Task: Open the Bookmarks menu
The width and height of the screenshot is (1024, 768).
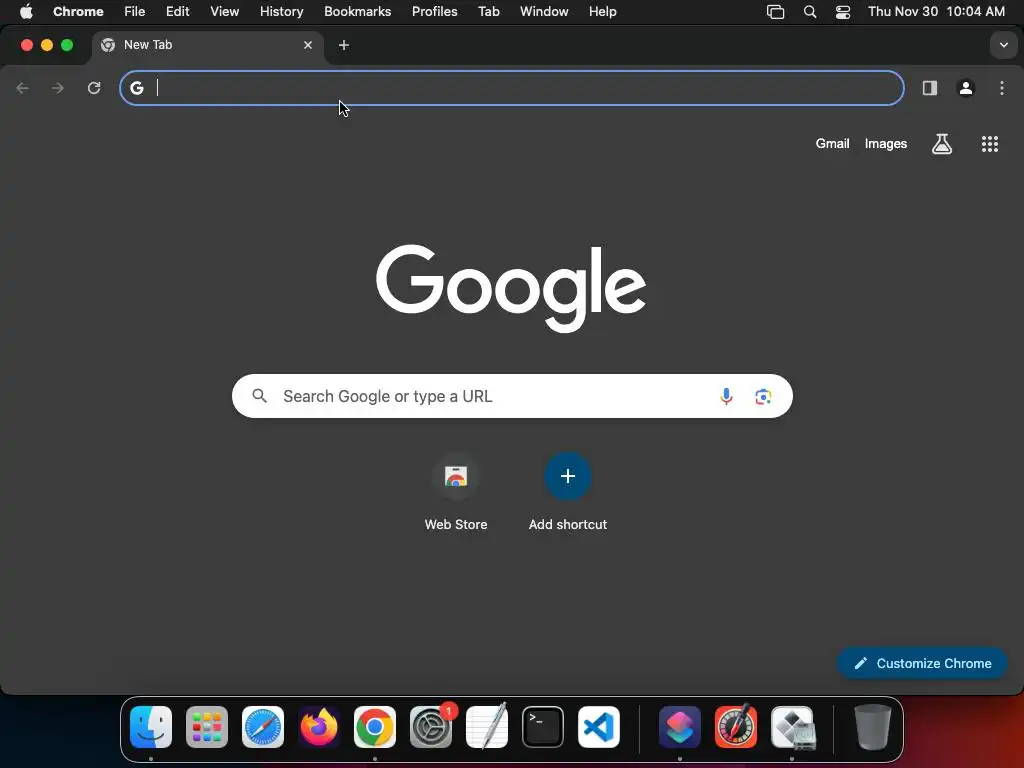Action: [x=358, y=12]
